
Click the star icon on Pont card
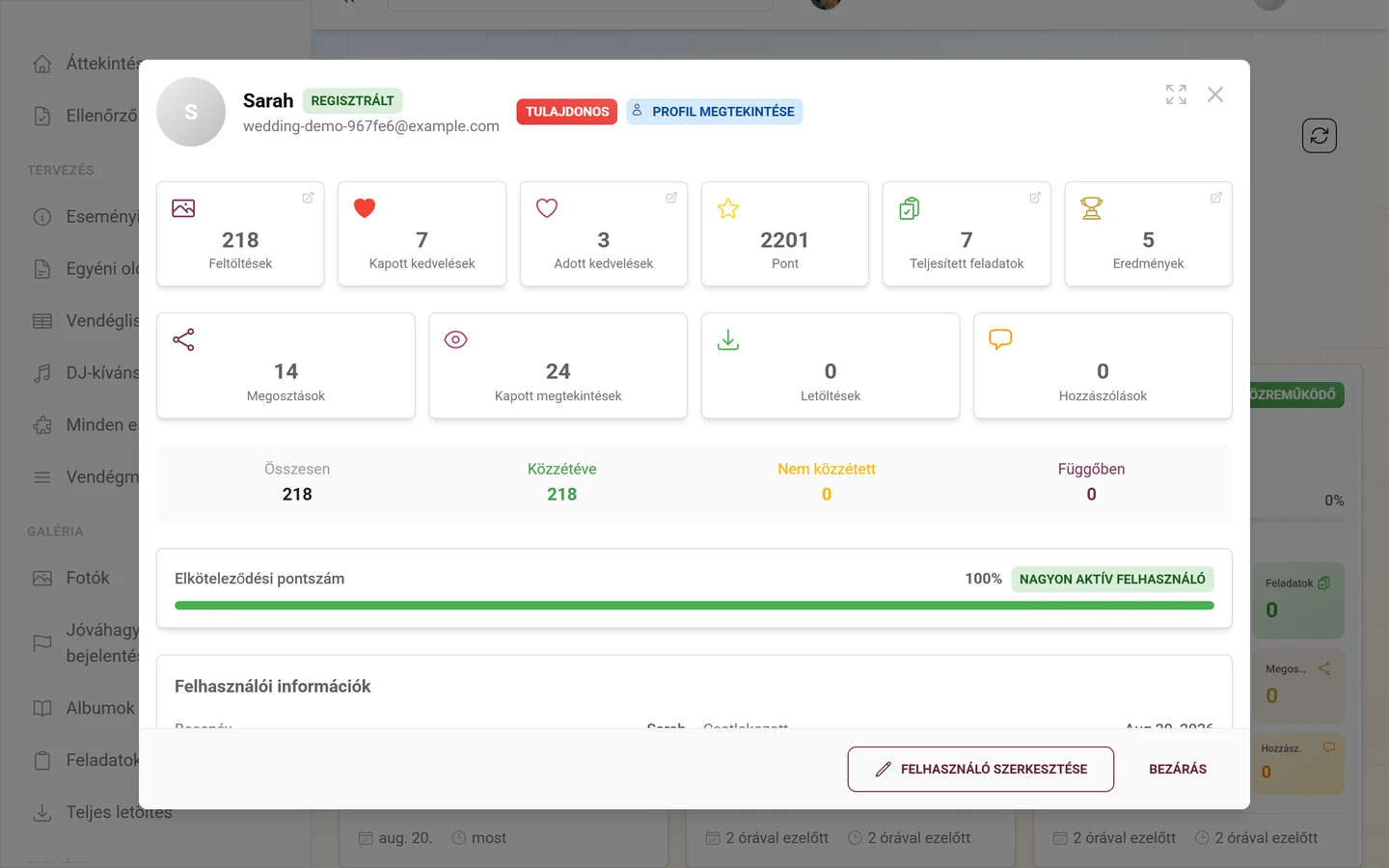tap(728, 208)
